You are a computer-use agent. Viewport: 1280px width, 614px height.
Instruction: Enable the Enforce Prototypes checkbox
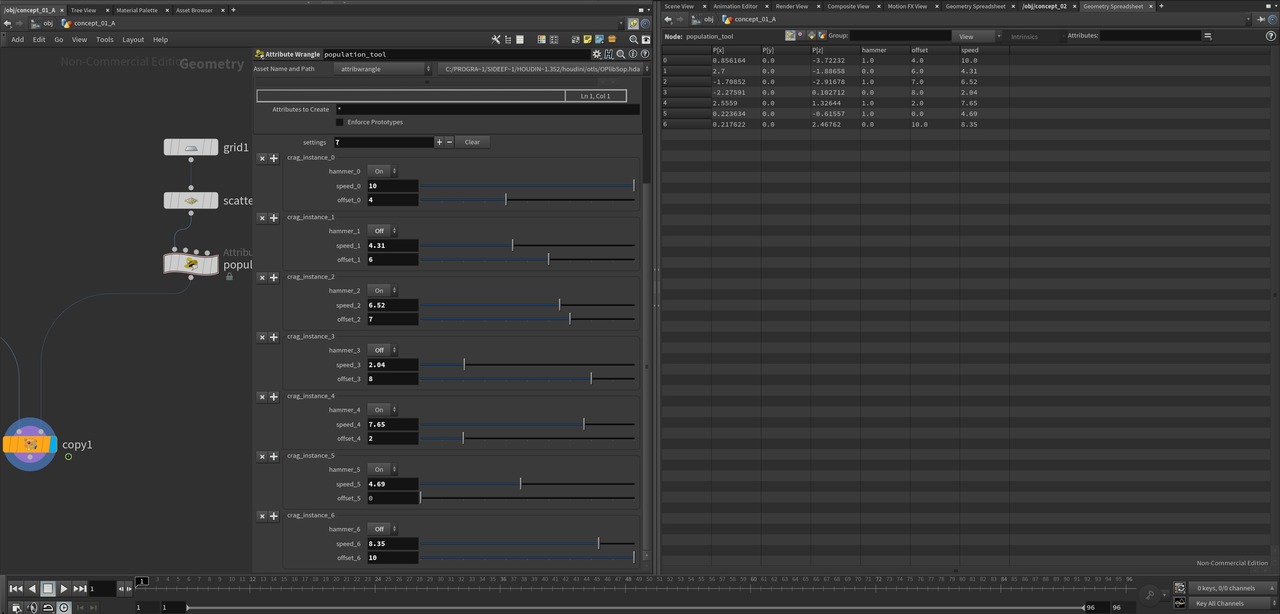(340, 122)
